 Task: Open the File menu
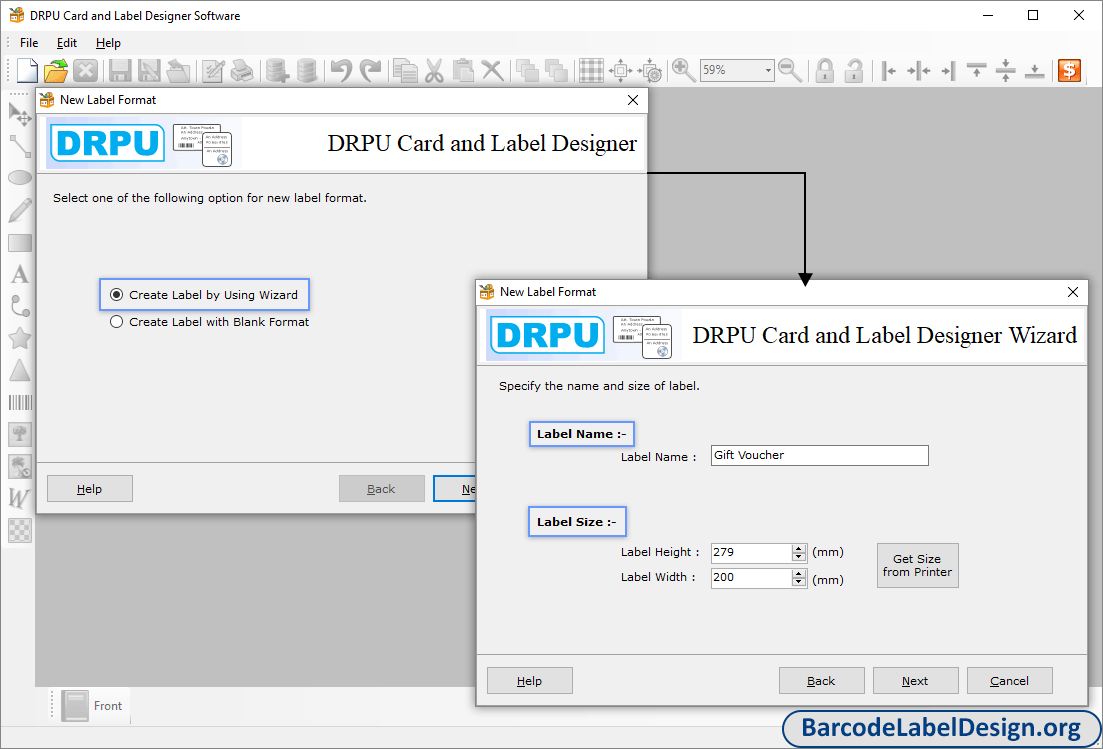click(x=29, y=43)
